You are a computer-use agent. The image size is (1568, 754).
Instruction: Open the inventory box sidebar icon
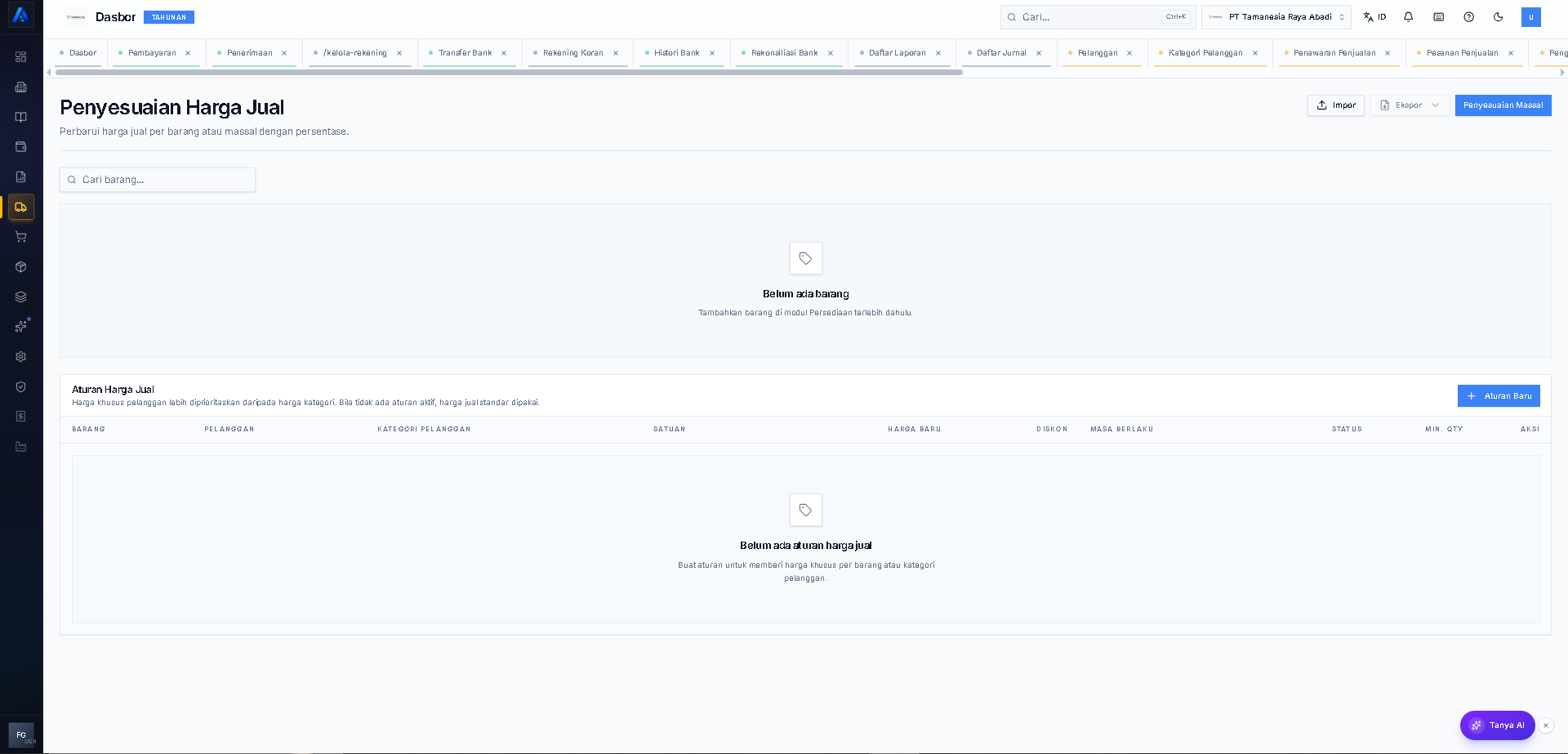pos(21,267)
